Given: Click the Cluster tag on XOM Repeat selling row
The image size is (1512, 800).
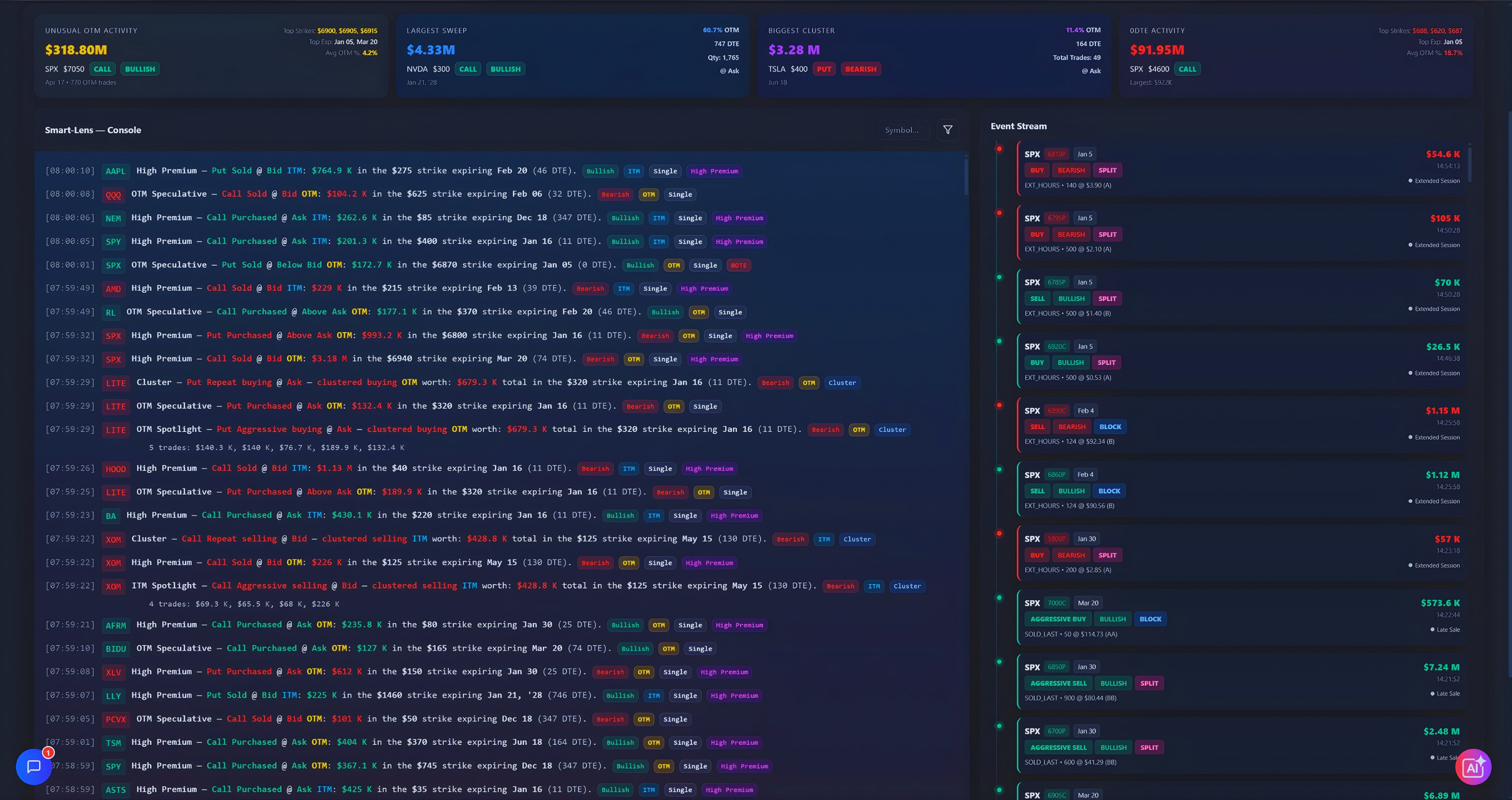Looking at the screenshot, I should pyautogui.click(x=857, y=539).
